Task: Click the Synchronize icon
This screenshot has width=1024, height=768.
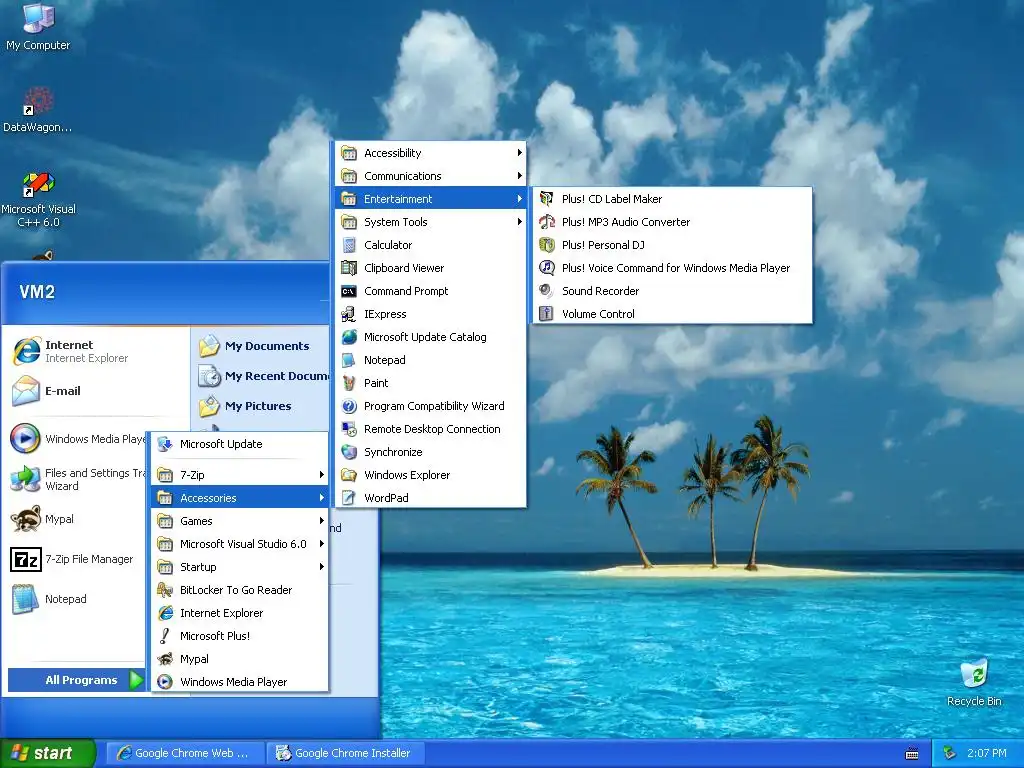Action: (349, 452)
